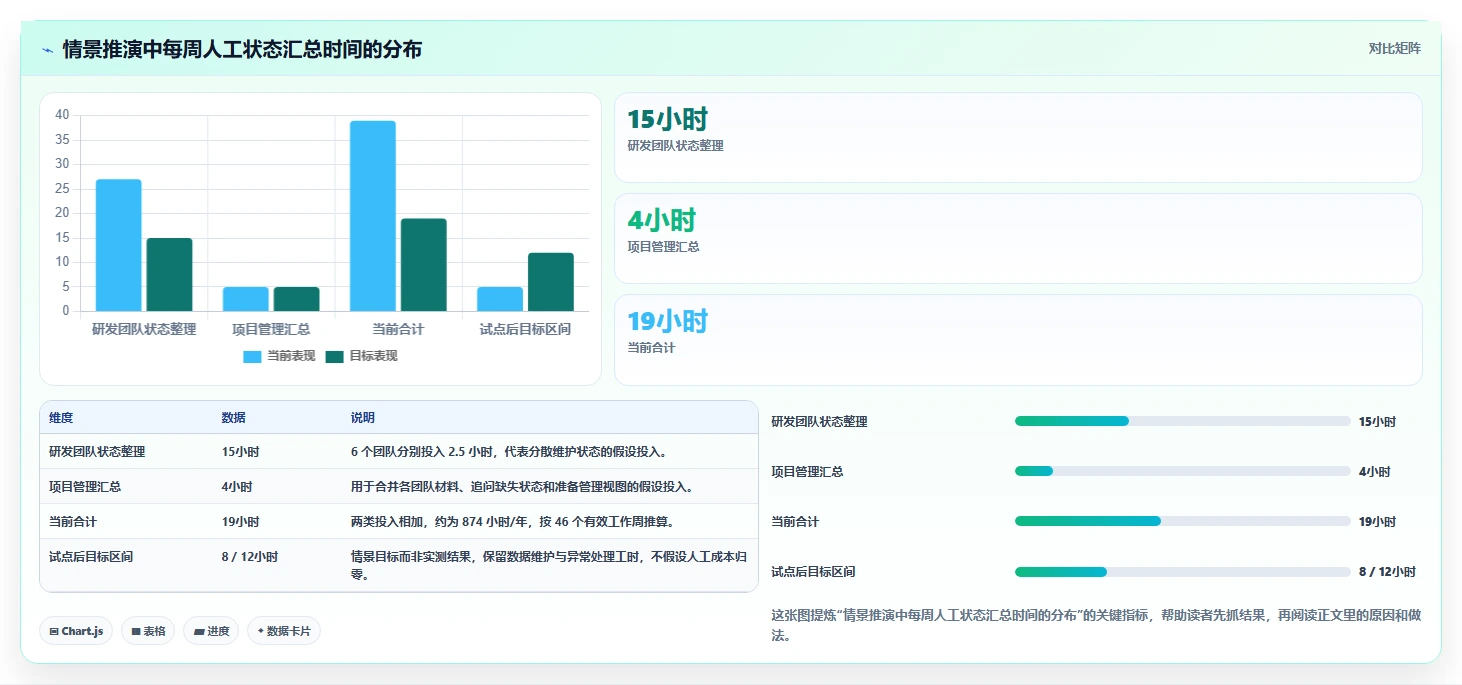Click the 试点后目标区间 progress bar
1462x685 pixels.
click(x=1183, y=572)
